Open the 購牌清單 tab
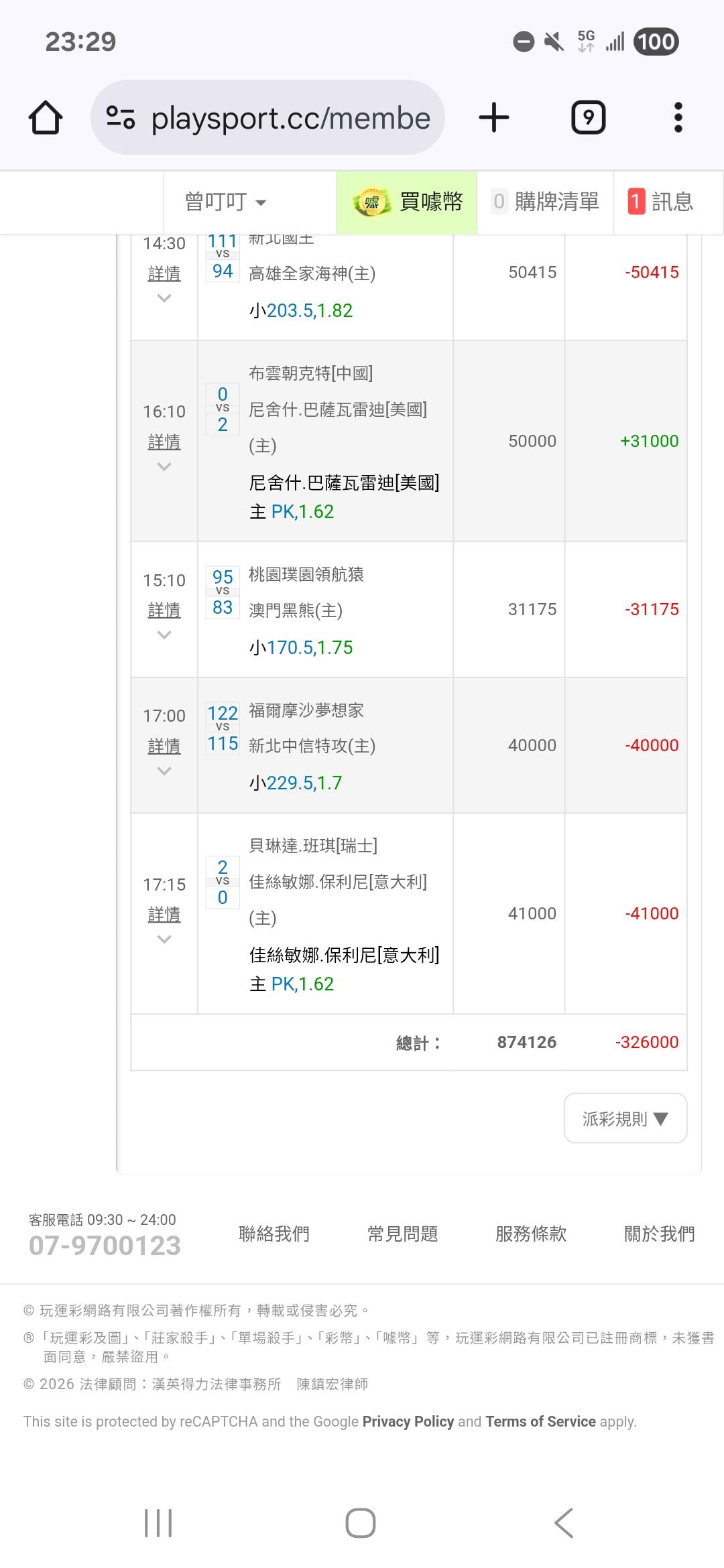Image resolution: width=724 pixels, height=1568 pixels. pos(546,202)
